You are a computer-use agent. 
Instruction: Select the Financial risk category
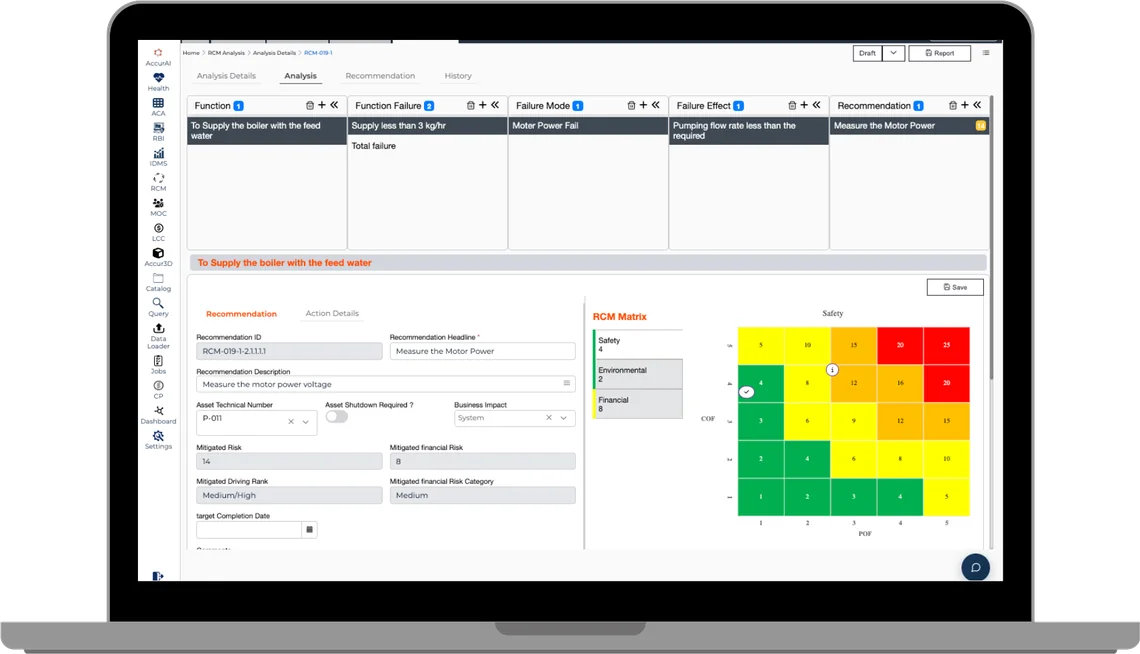[638, 404]
